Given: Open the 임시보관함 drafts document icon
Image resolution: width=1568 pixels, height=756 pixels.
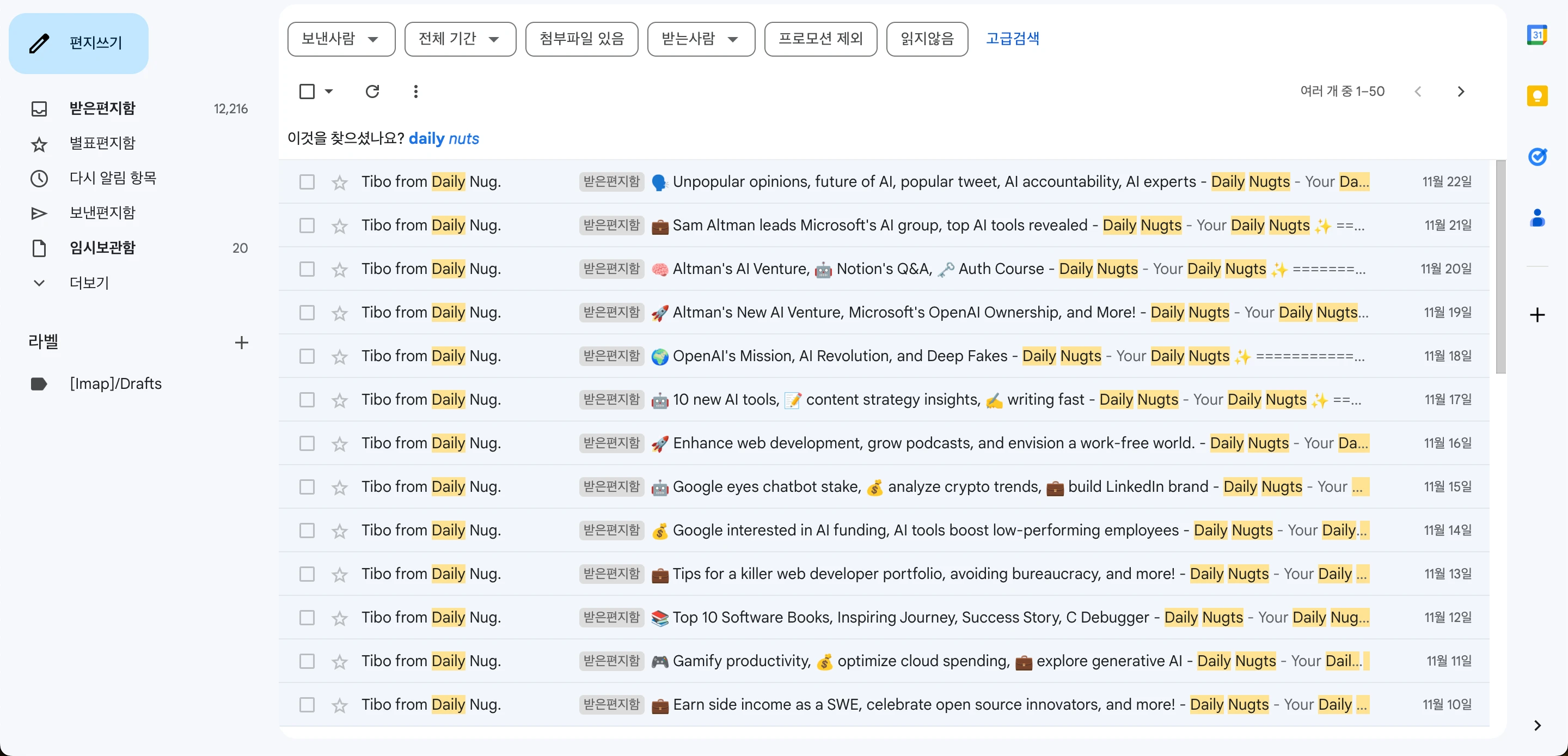Looking at the screenshot, I should 39,248.
